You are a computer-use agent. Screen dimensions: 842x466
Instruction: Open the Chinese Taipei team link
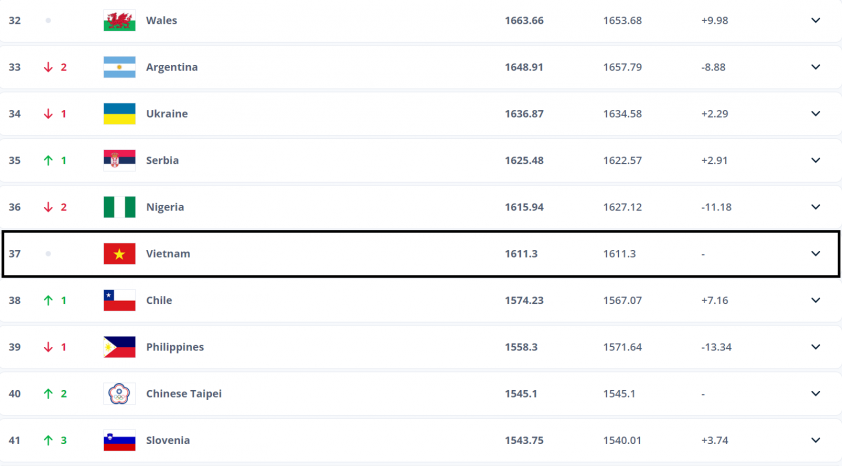184,394
